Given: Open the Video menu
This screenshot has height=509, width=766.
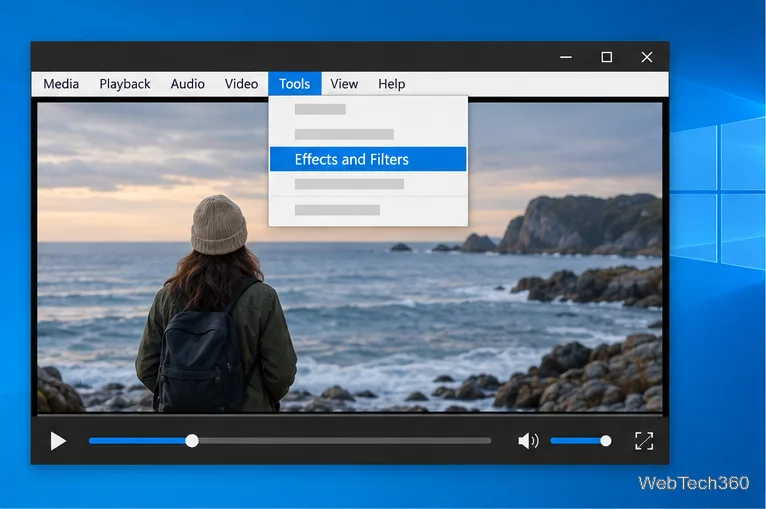Looking at the screenshot, I should (241, 84).
